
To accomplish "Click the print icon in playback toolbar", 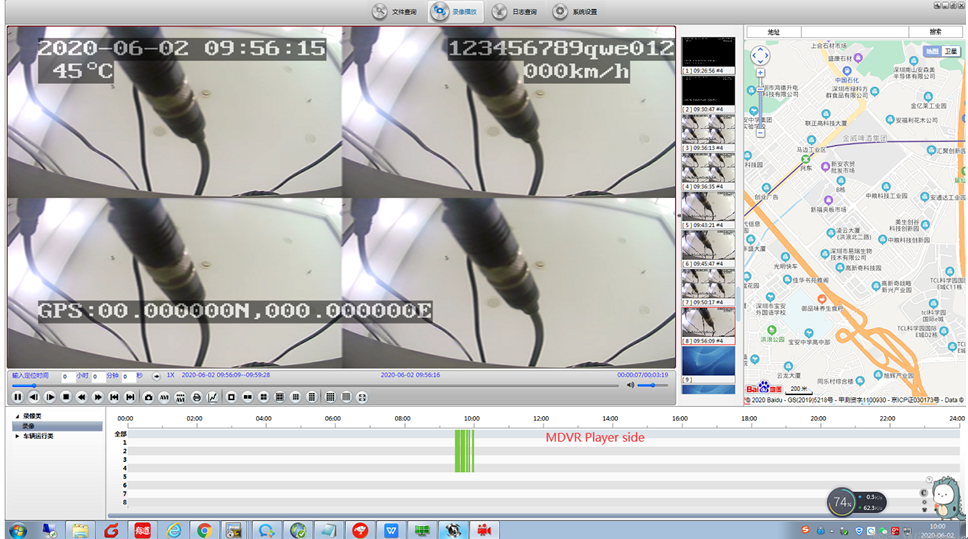I will point(196,397).
